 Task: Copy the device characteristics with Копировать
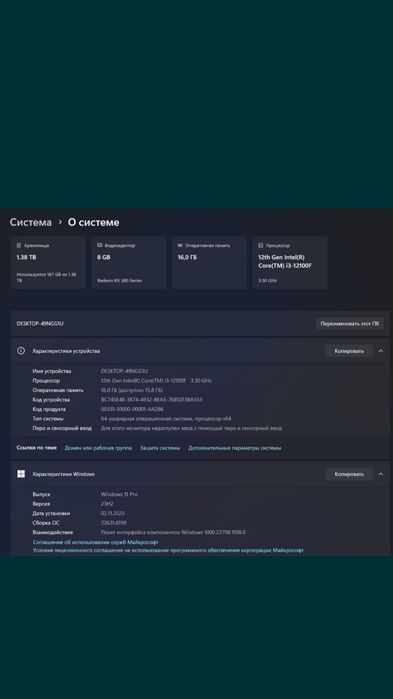(349, 351)
